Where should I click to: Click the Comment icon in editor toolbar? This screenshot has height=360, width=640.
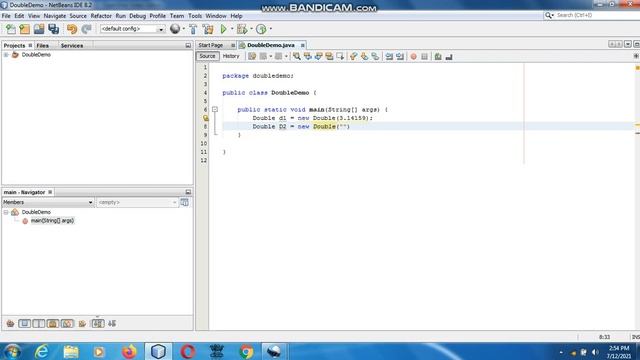pos(438,56)
